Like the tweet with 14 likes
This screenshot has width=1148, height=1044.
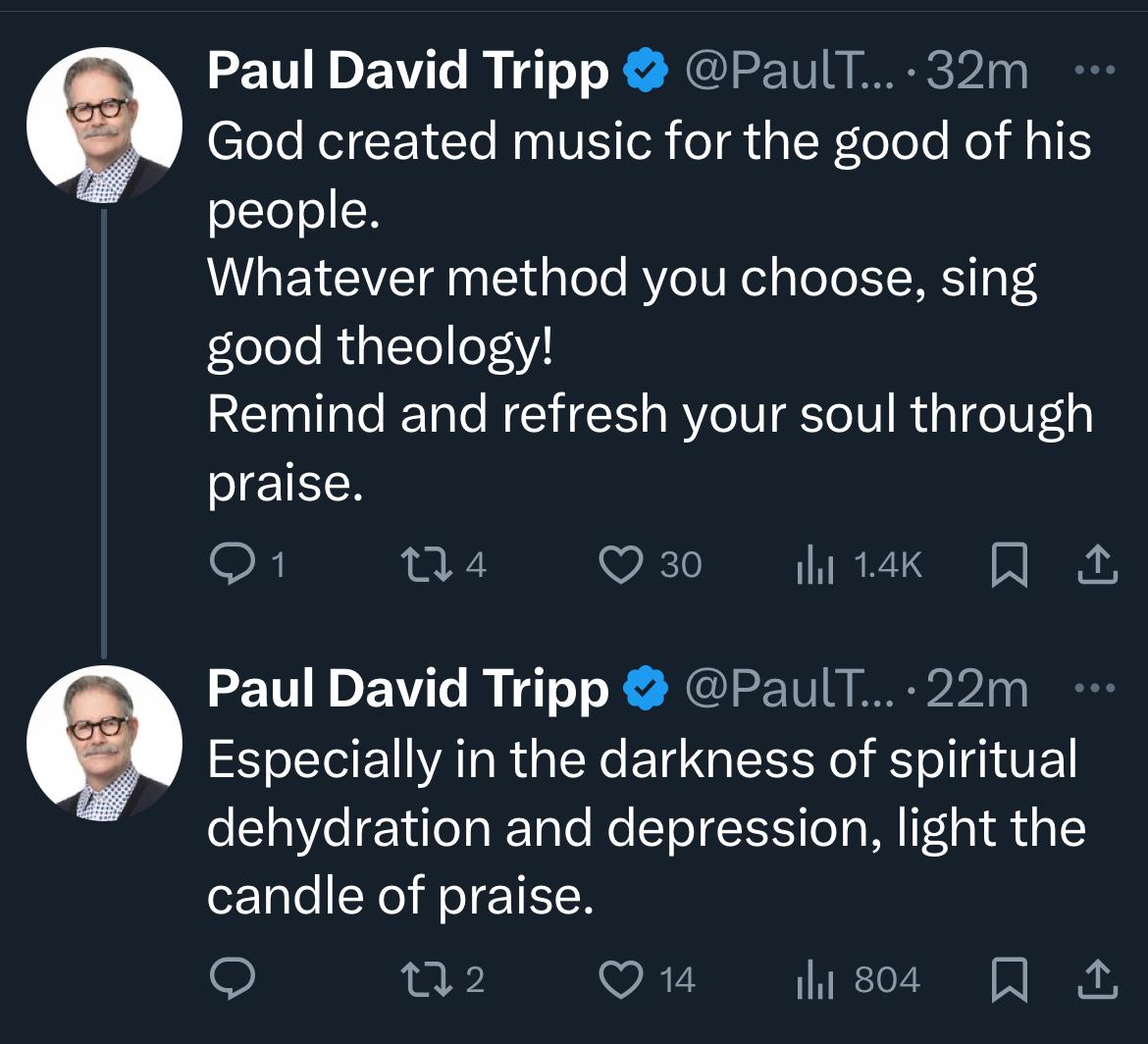621,978
